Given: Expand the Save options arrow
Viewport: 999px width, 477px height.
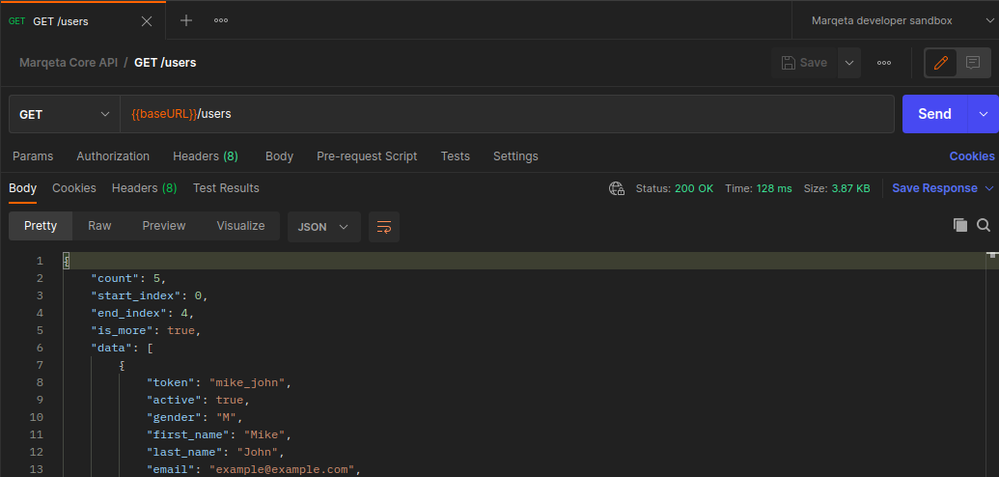Looking at the screenshot, I should click(849, 62).
